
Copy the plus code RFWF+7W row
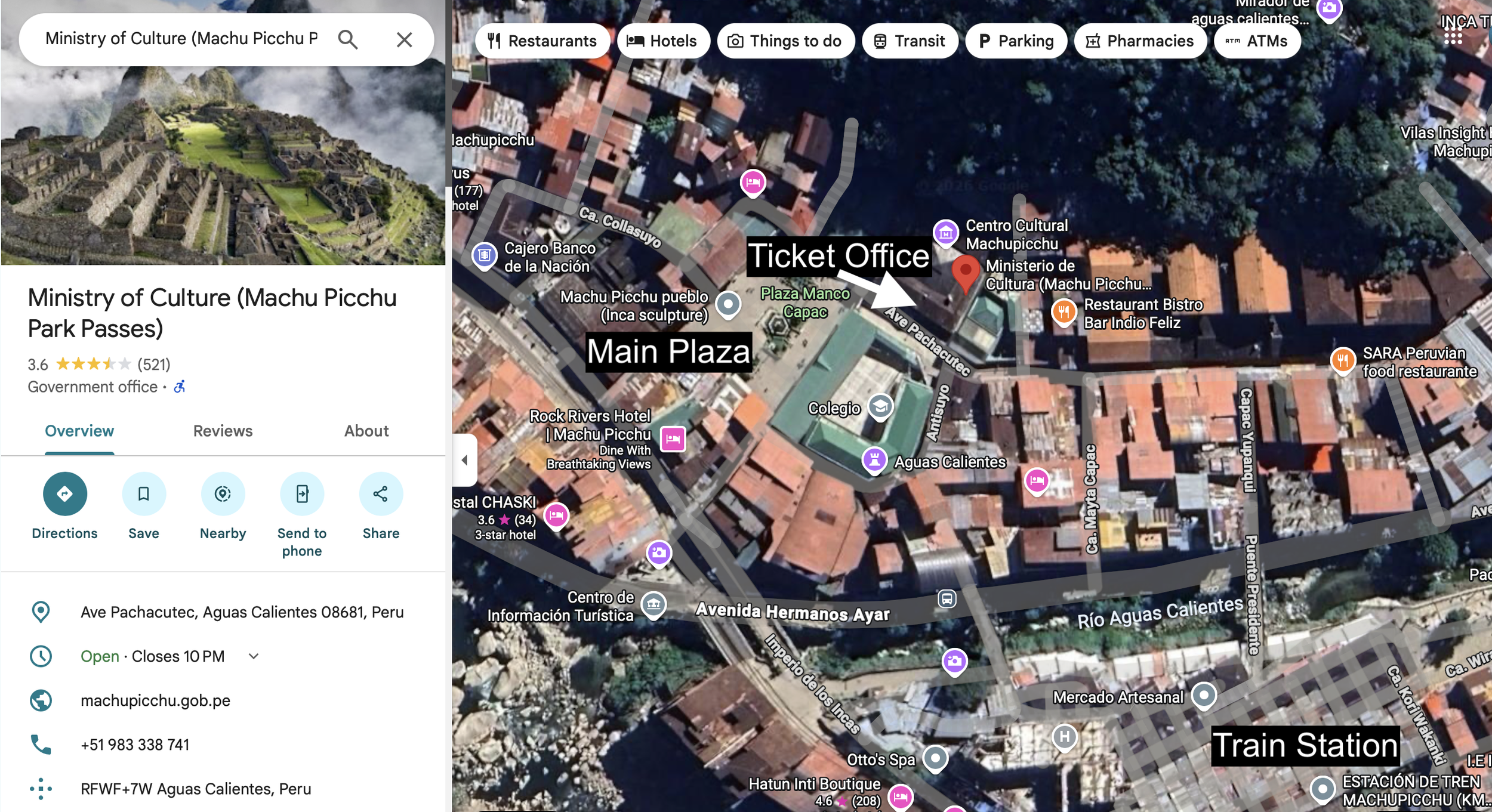tap(223, 789)
